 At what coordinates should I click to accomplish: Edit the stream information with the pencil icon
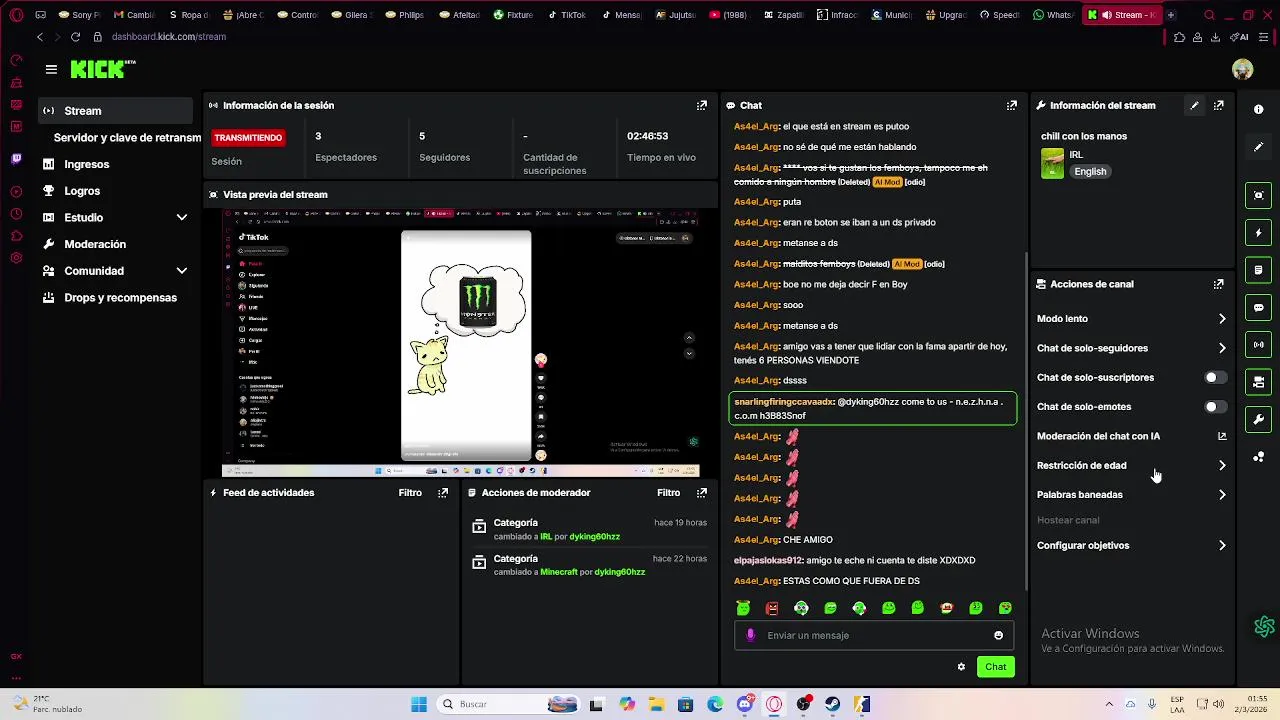[1194, 105]
